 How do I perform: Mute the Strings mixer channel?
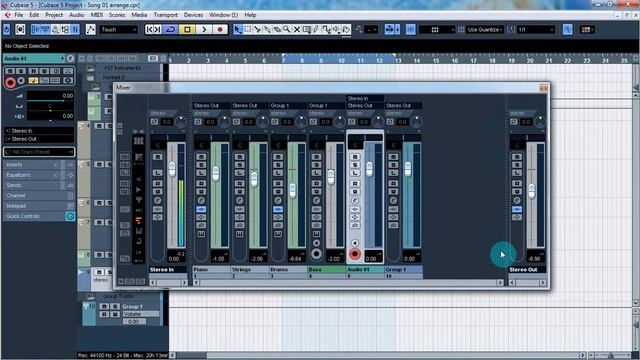240,157
